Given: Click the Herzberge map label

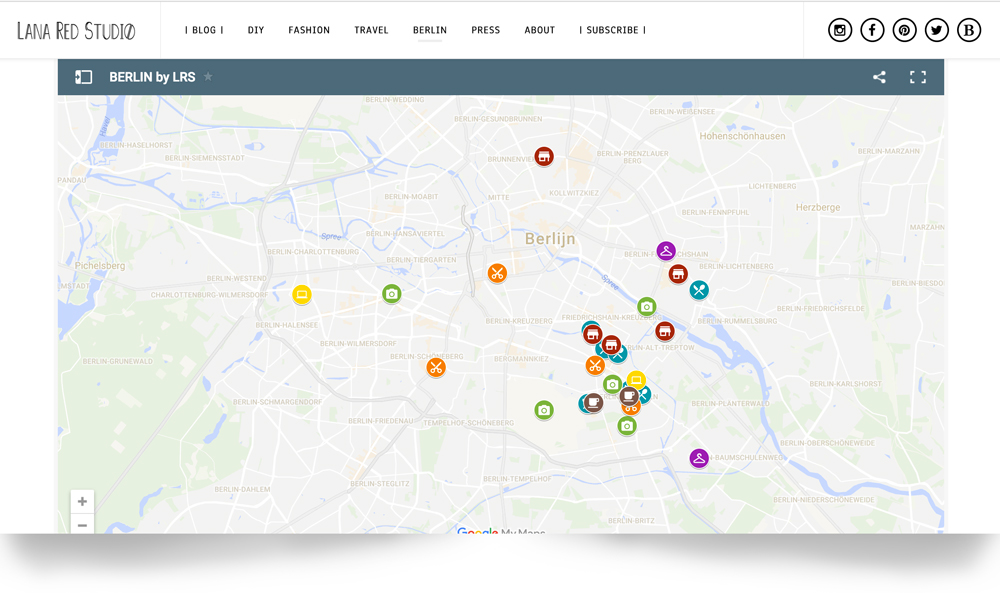Looking at the screenshot, I should (x=818, y=207).
